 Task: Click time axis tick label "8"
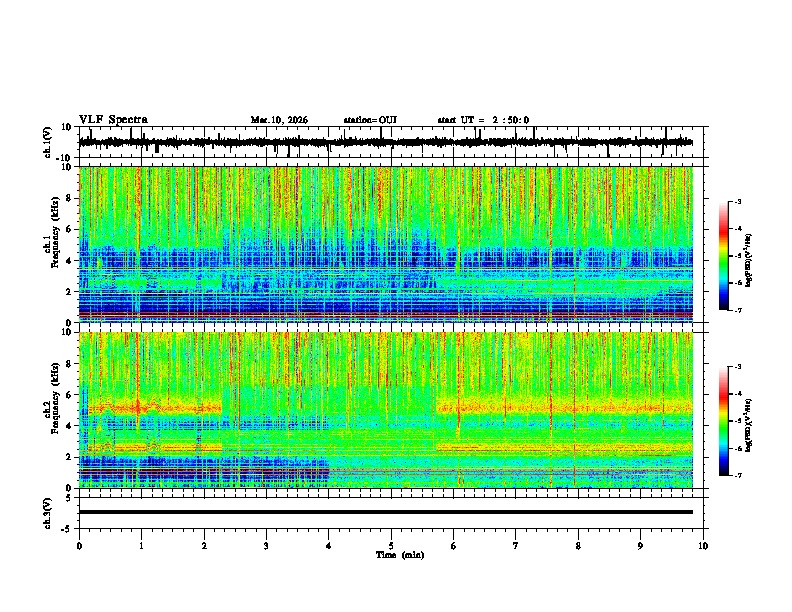pyautogui.click(x=578, y=546)
